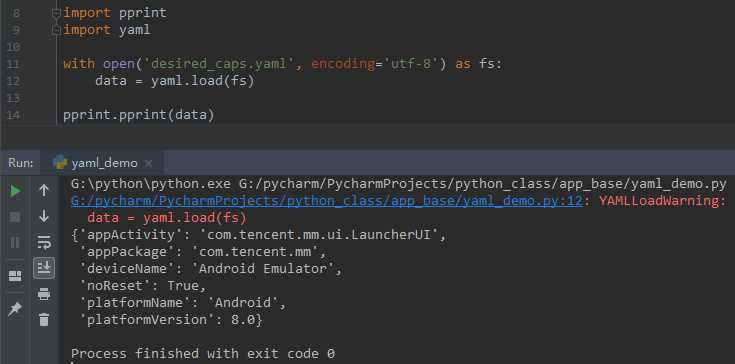This screenshot has height=364, width=735.
Task: Click the Restore Layout icon
Action: coord(15,276)
